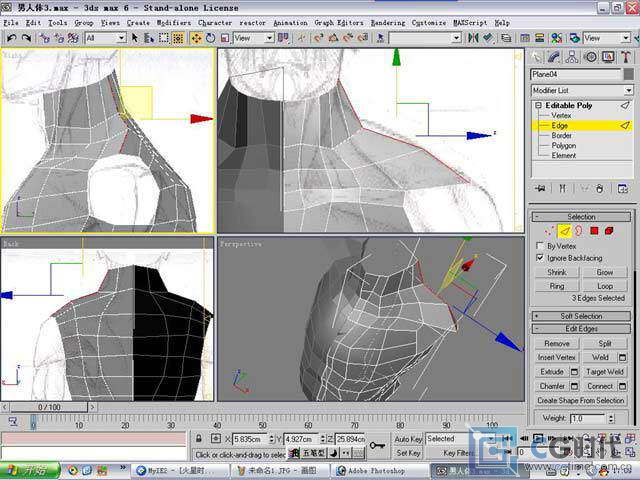Open the Graph Editors menu
Screen dimensions: 640x480
pos(338,22)
